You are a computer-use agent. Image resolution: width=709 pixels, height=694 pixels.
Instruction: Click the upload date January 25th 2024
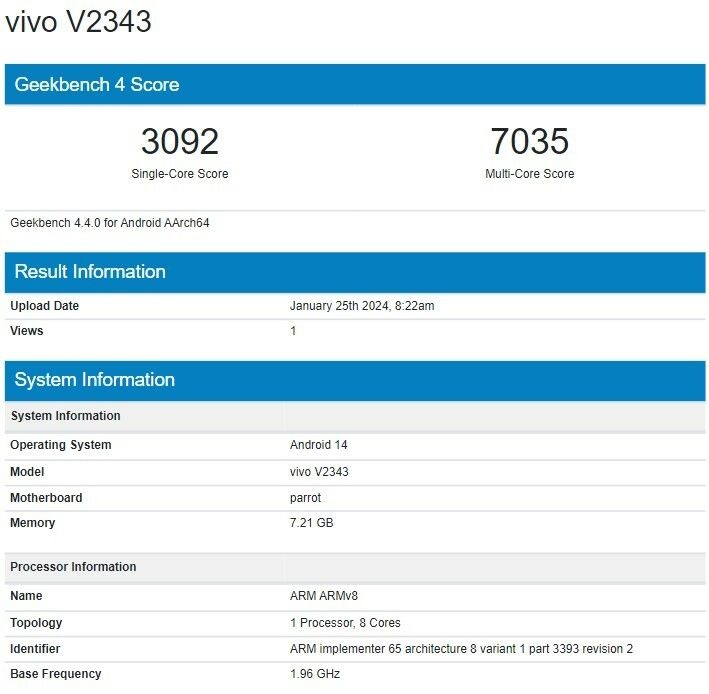tap(361, 306)
